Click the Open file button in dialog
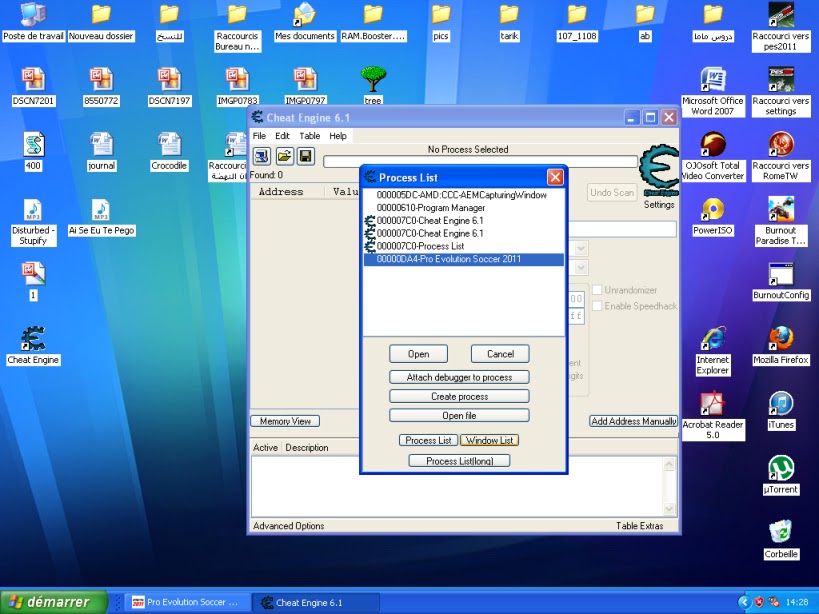This screenshot has height=614, width=819. pos(459,416)
